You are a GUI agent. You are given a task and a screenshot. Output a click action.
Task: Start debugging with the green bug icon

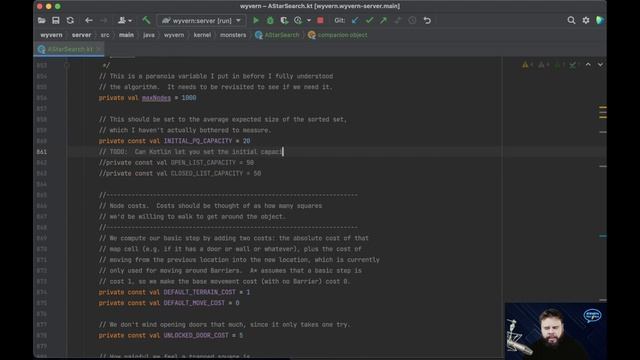270,20
